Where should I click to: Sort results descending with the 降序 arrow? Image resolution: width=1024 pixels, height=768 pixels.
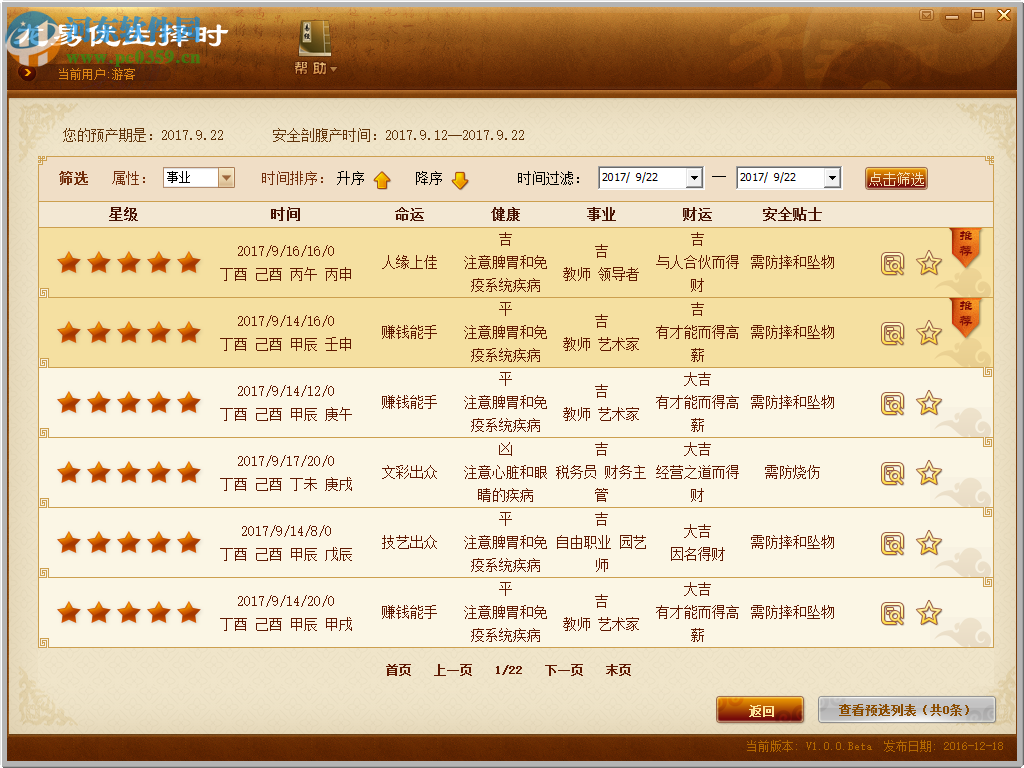point(458,177)
